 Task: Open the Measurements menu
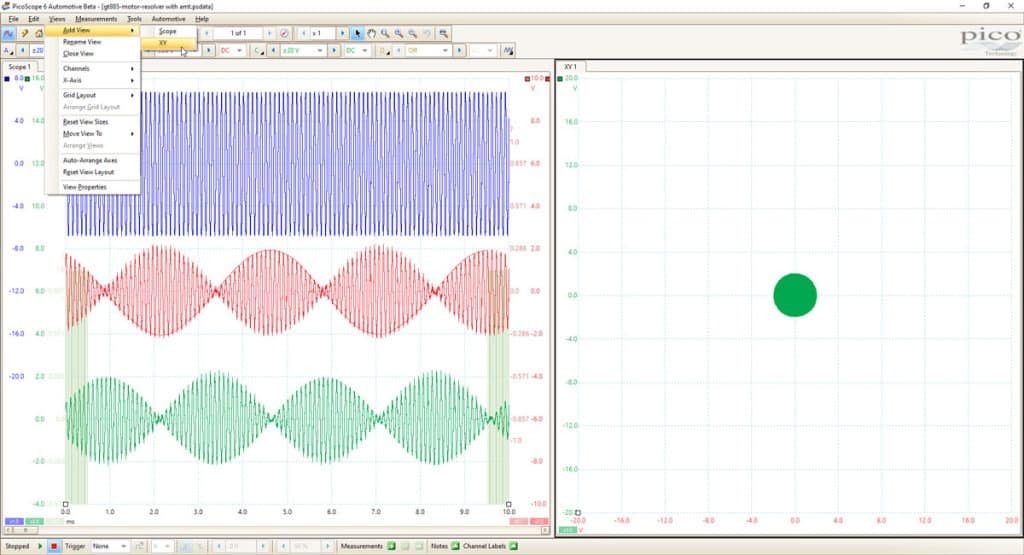pos(96,19)
